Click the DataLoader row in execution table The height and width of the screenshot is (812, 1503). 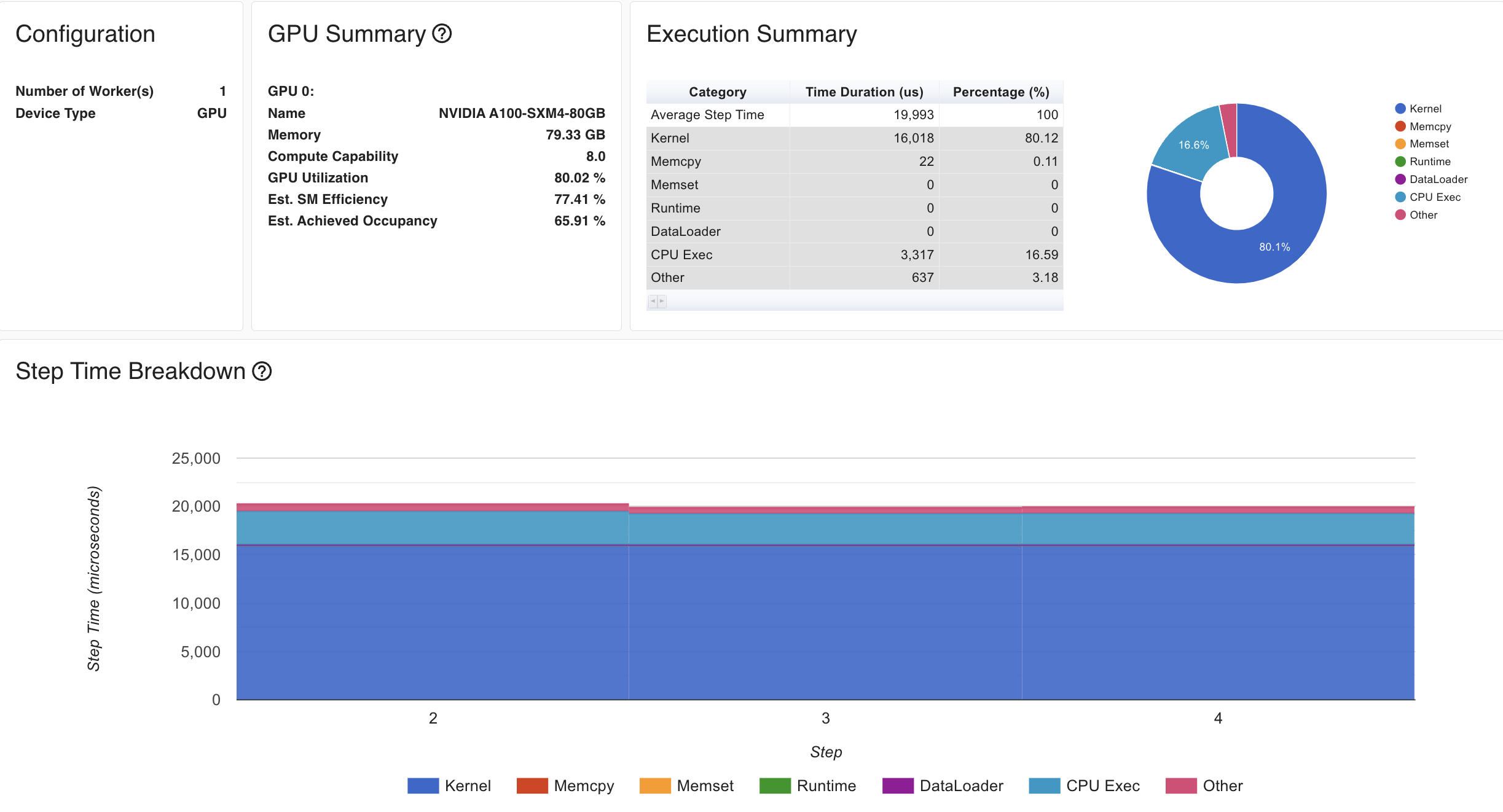pos(855,232)
